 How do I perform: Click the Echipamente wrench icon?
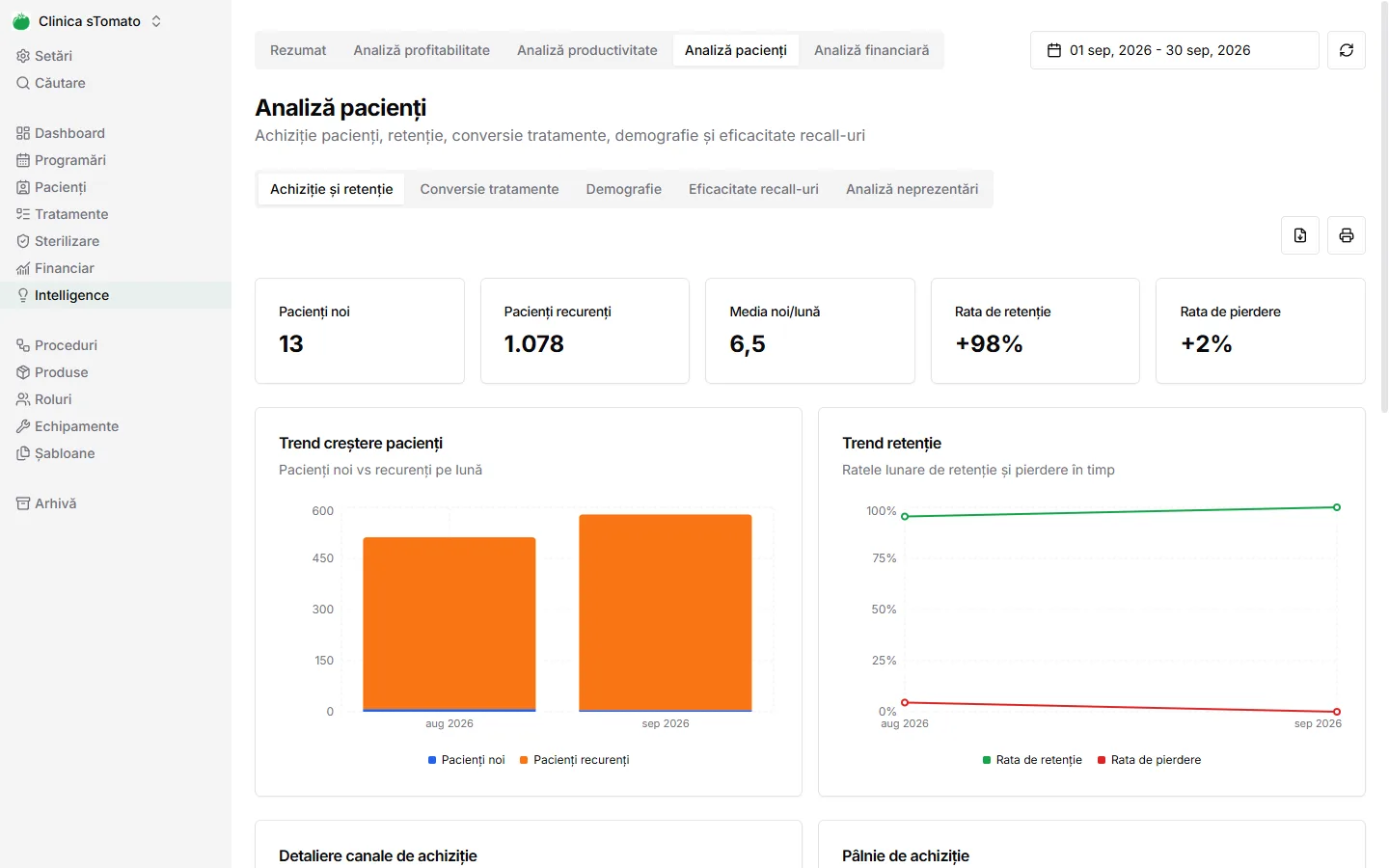pos(23,426)
